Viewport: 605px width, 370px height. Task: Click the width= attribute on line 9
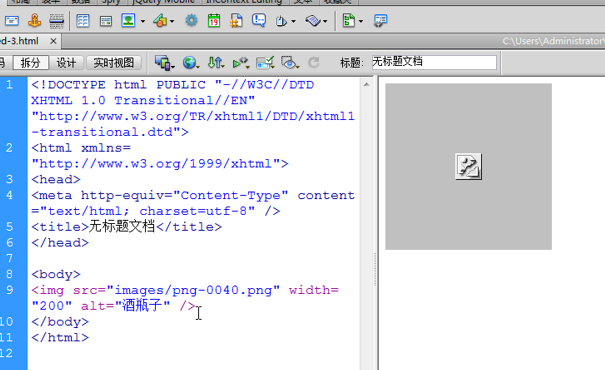point(314,290)
